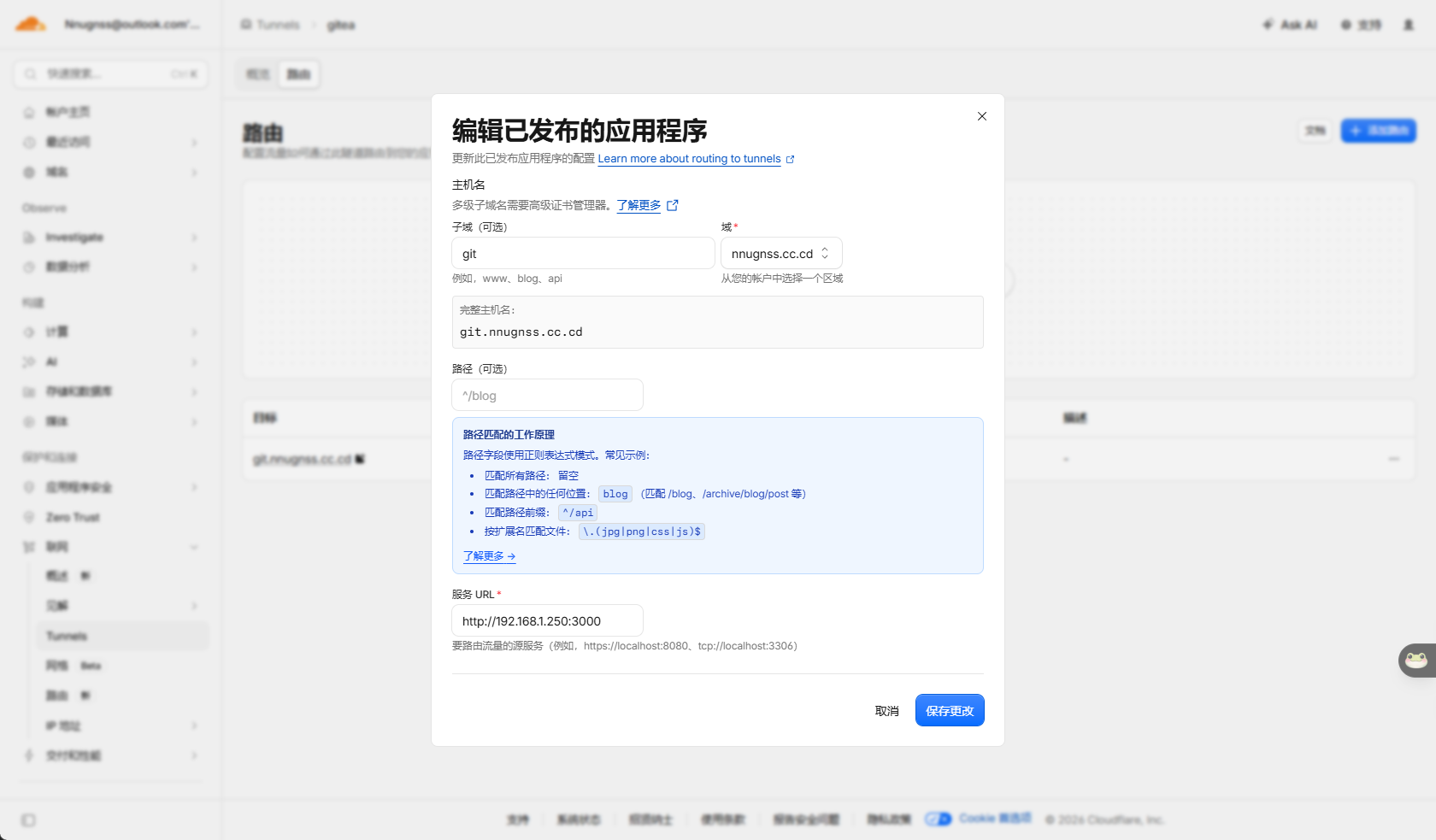Expand the 域名 sidebar chevron
Viewport: 1436px width, 840px height.
[194, 173]
